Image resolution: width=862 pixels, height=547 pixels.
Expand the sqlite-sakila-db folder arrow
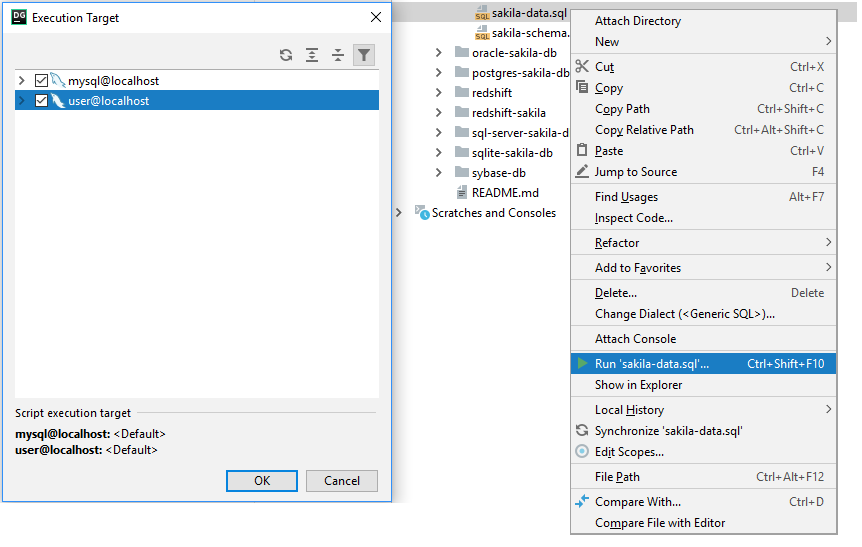tap(438, 153)
